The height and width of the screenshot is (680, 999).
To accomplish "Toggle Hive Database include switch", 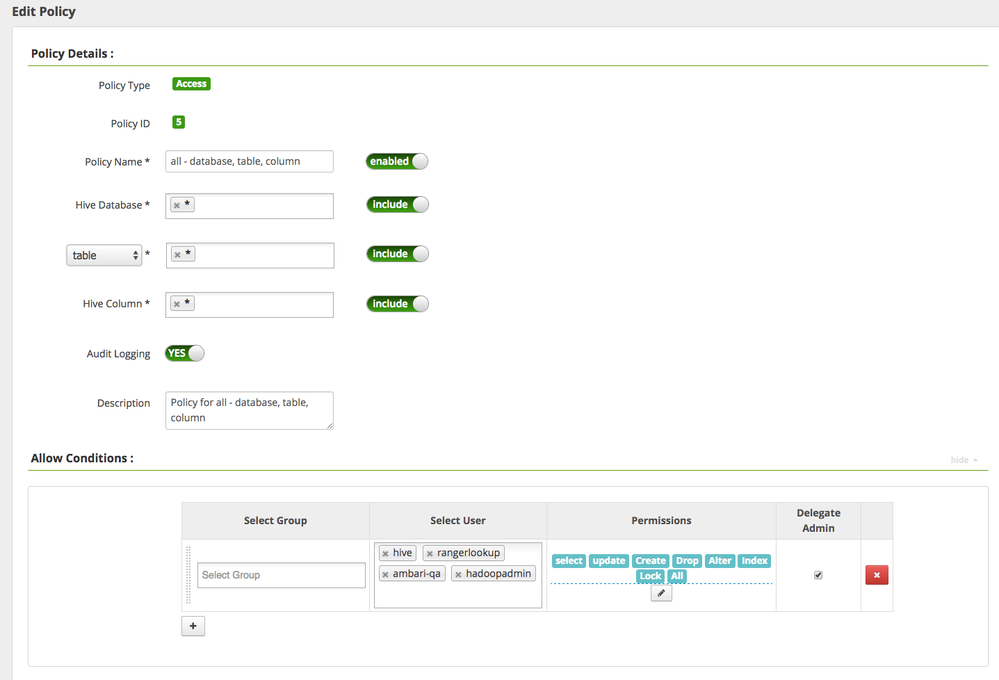I will click(x=397, y=205).
